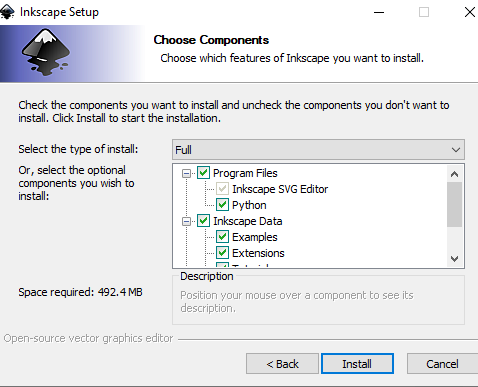Toggle the Examples checkbox
This screenshot has width=478, height=387.
pos(222,237)
